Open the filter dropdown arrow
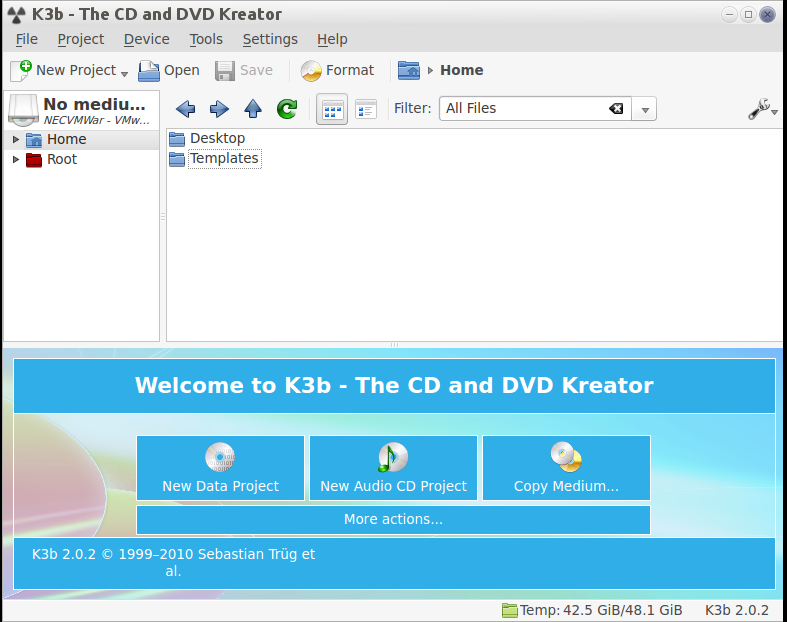 coord(645,109)
